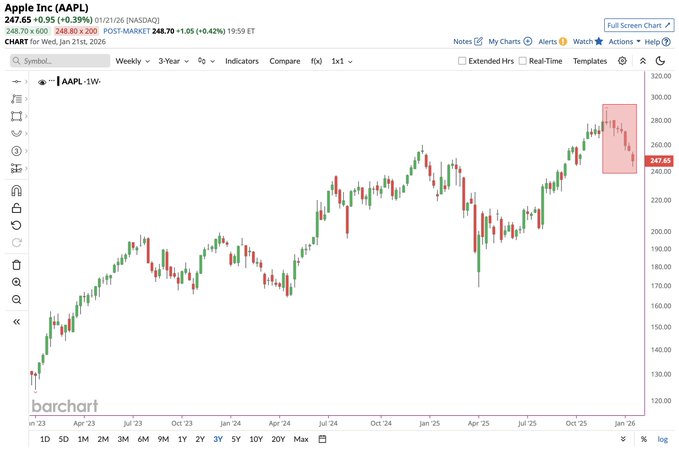Click the undo arrow icon
This screenshot has width=679, height=450.
click(x=16, y=225)
